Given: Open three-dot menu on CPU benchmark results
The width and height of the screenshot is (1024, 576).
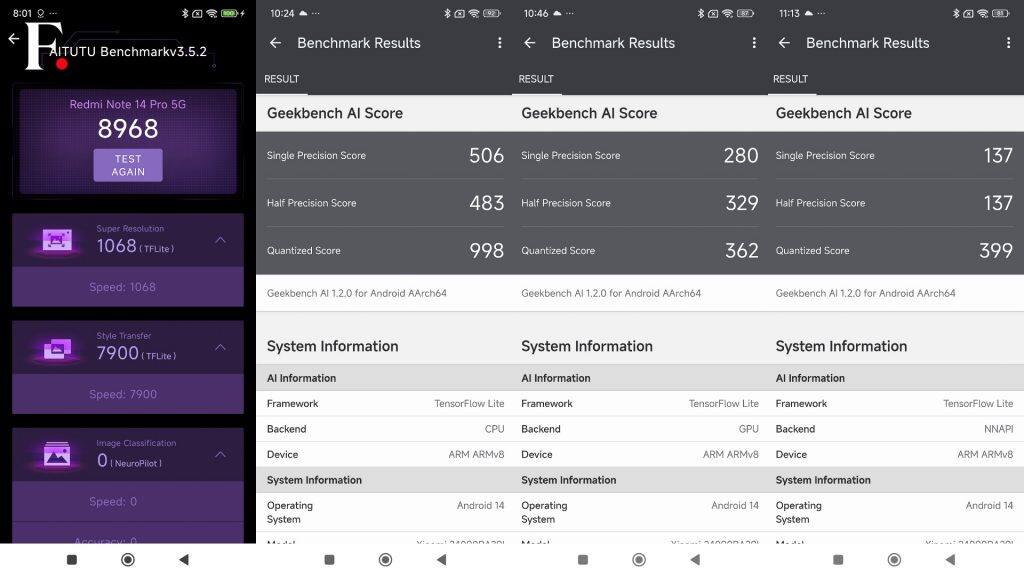Looking at the screenshot, I should click(x=500, y=42).
